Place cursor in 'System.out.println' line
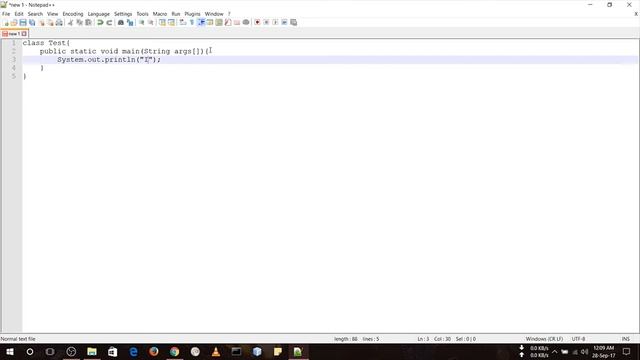The image size is (640, 360). [x=330, y=60]
